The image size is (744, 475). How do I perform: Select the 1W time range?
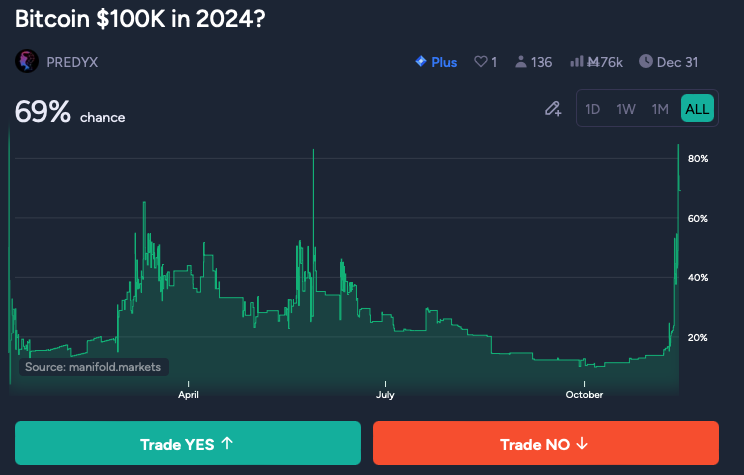tap(626, 109)
